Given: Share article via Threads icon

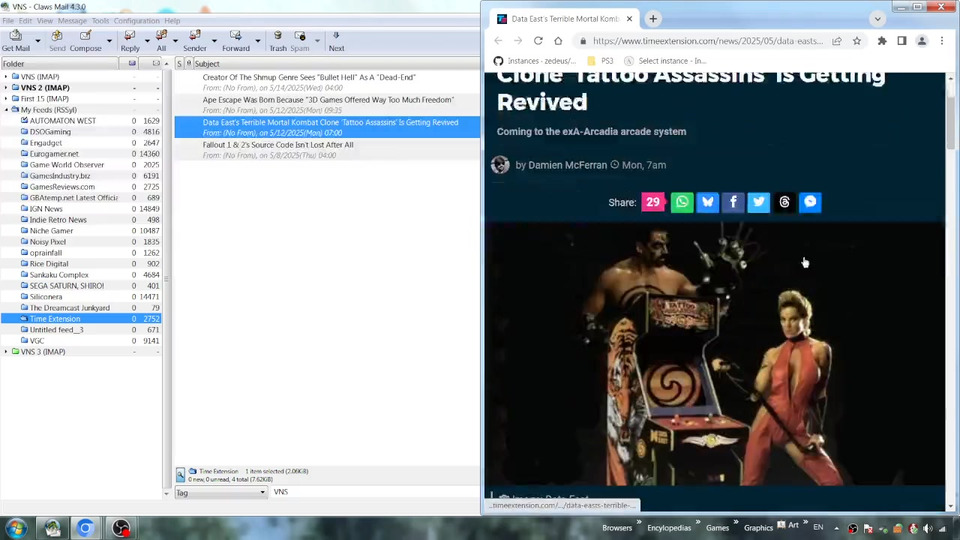Looking at the screenshot, I should click(784, 202).
